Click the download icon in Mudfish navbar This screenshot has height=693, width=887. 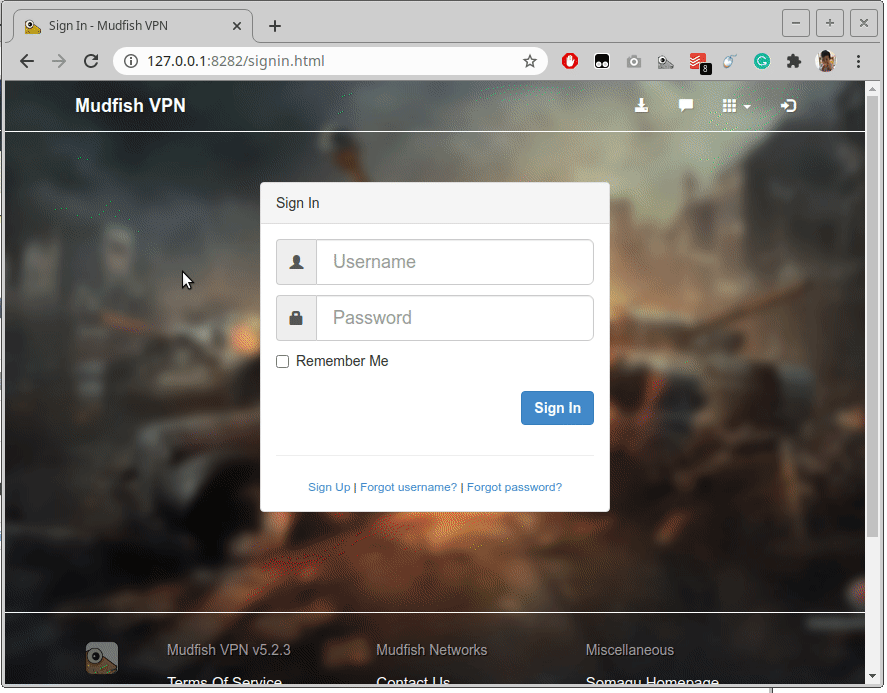[x=642, y=106]
